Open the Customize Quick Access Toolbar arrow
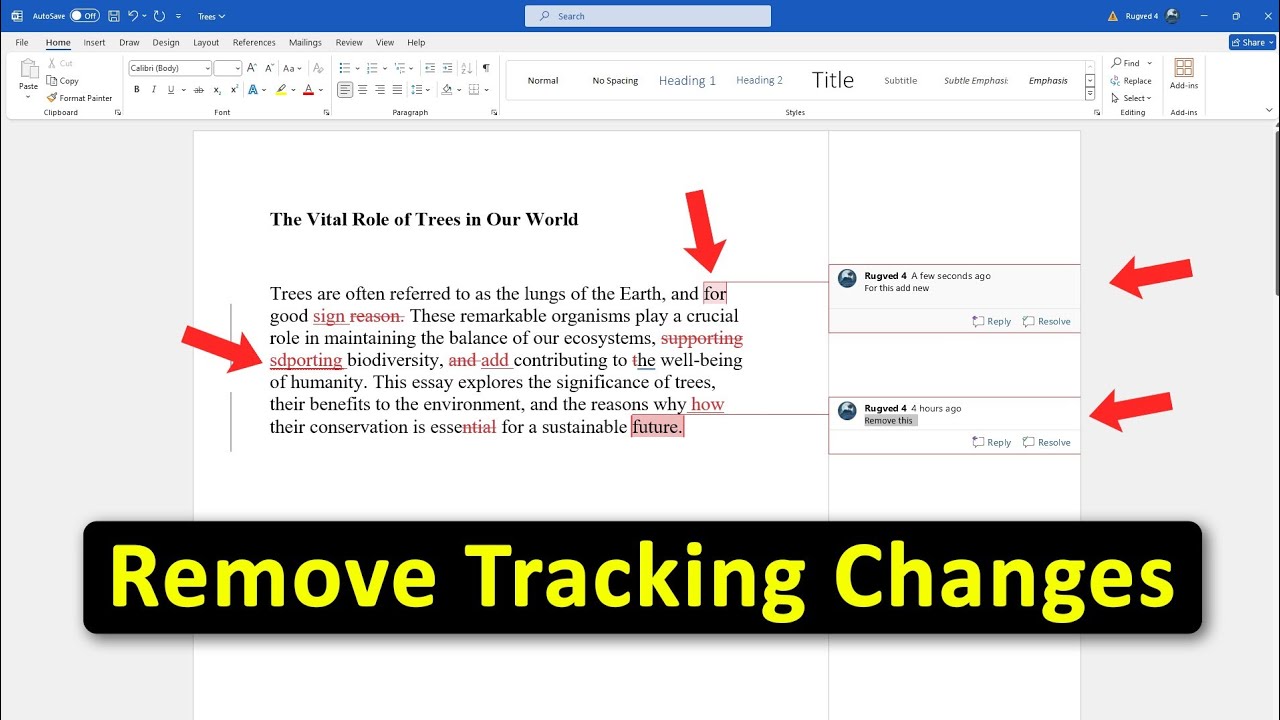This screenshot has height=720, width=1280. click(x=177, y=16)
